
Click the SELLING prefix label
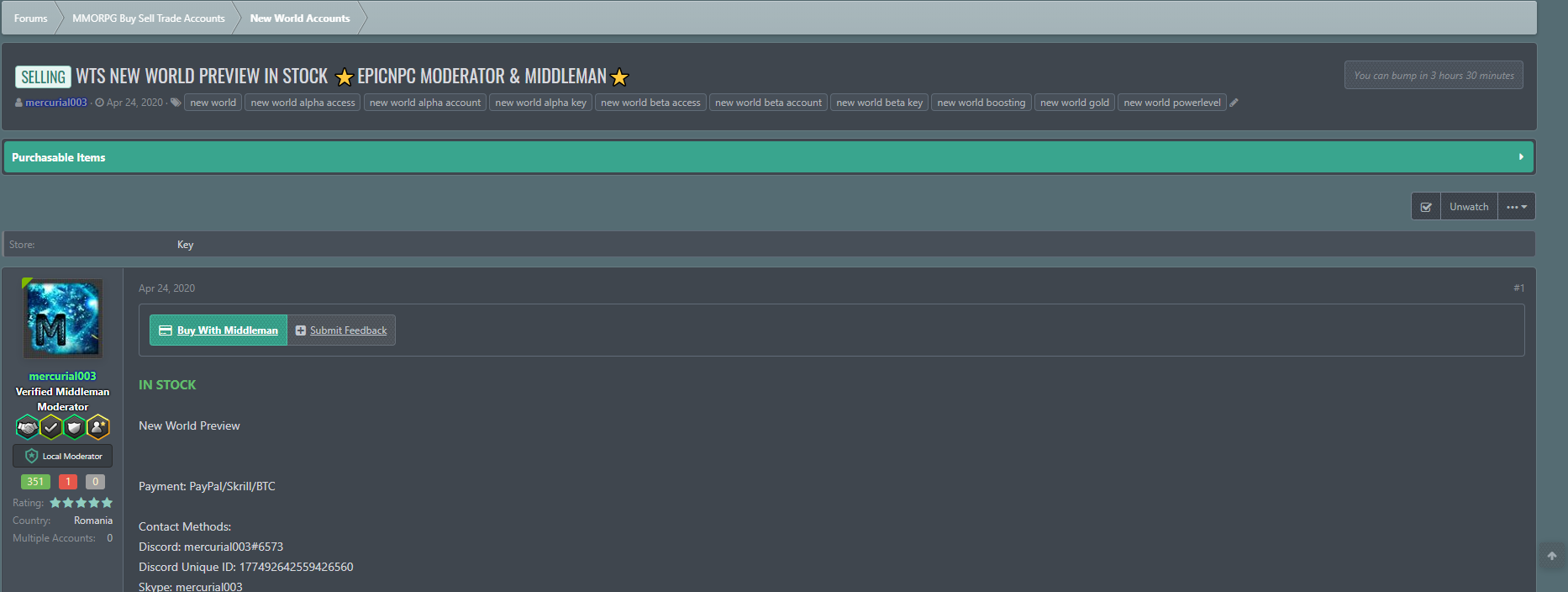click(x=43, y=77)
